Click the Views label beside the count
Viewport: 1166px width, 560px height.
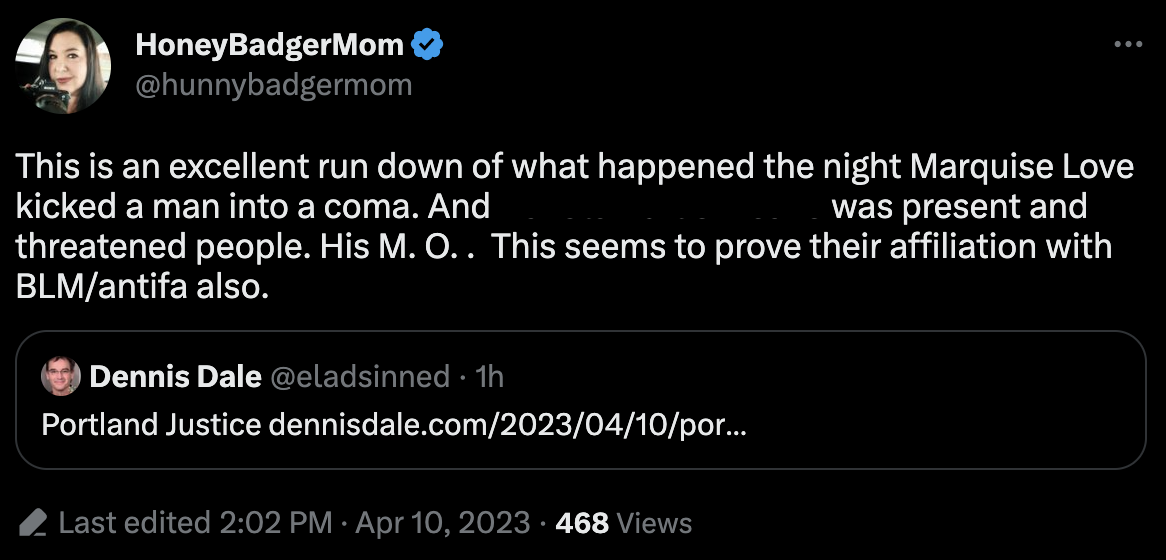point(654,522)
